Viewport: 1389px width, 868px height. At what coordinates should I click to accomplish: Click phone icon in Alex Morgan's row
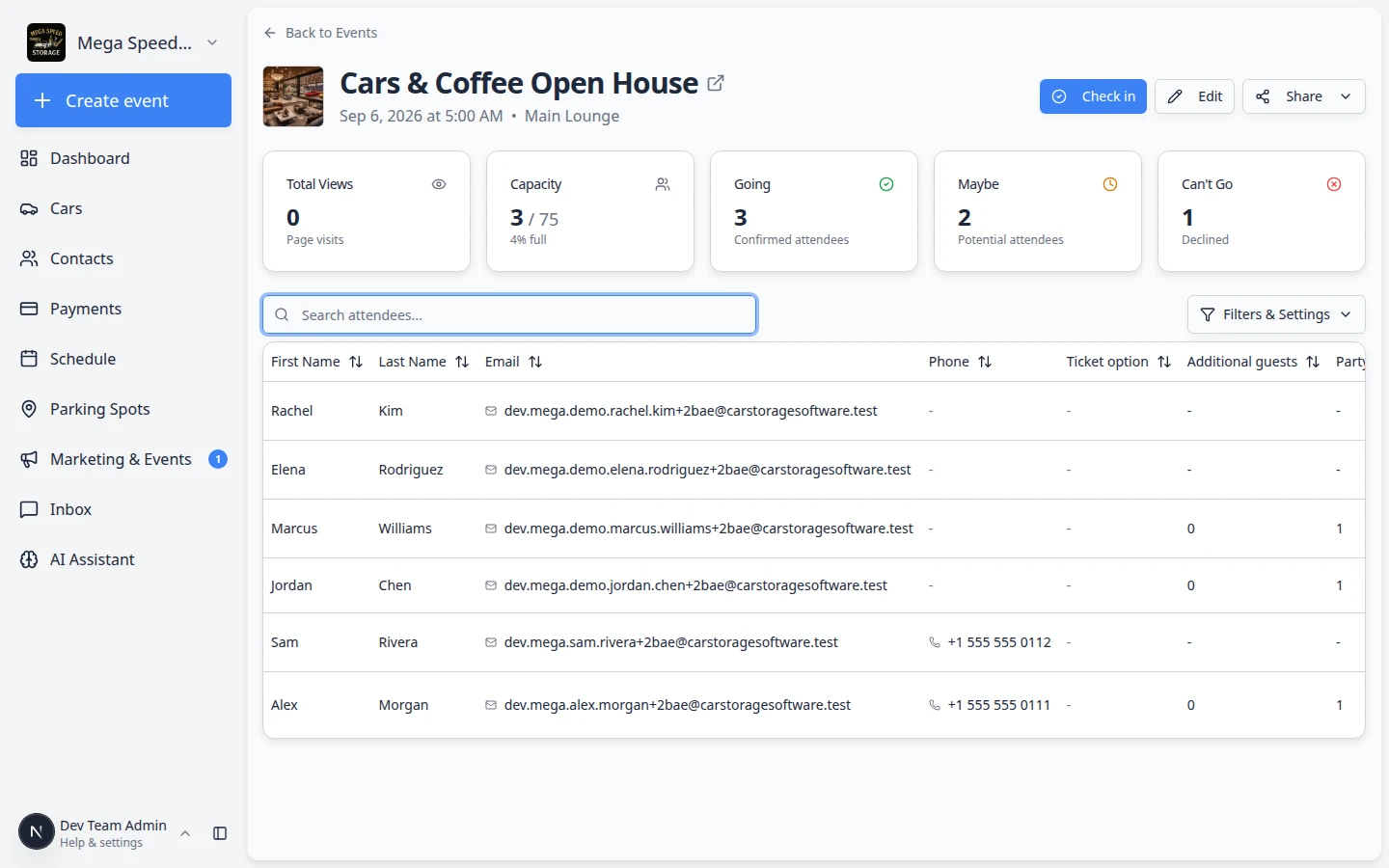click(x=935, y=705)
